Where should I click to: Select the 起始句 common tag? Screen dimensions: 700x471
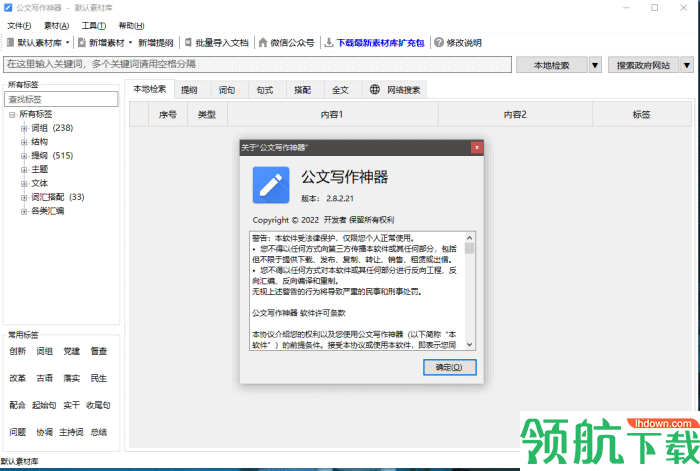[44, 405]
